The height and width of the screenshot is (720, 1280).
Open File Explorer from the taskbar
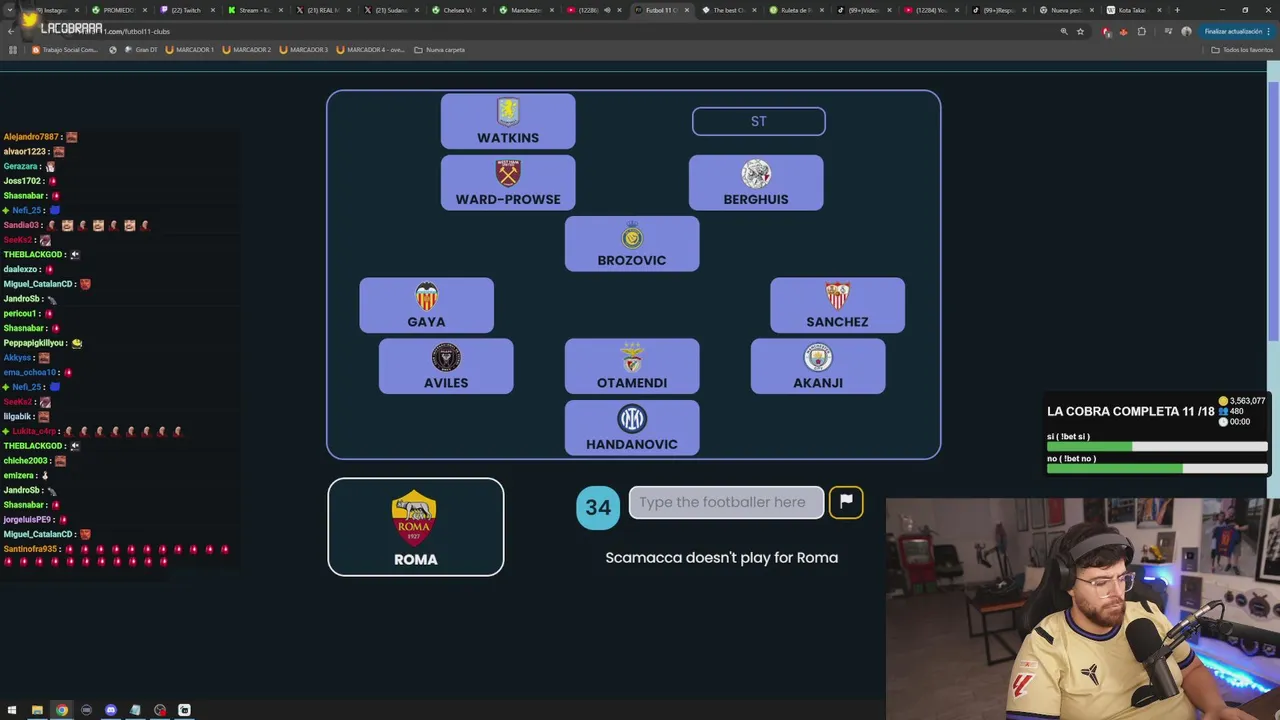click(x=37, y=710)
